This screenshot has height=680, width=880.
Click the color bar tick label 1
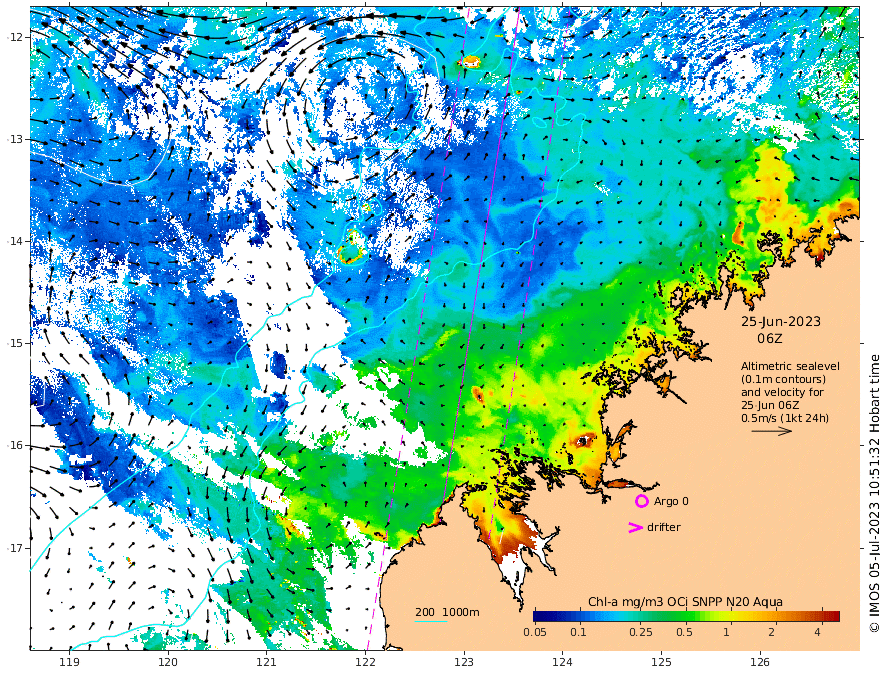point(726,632)
